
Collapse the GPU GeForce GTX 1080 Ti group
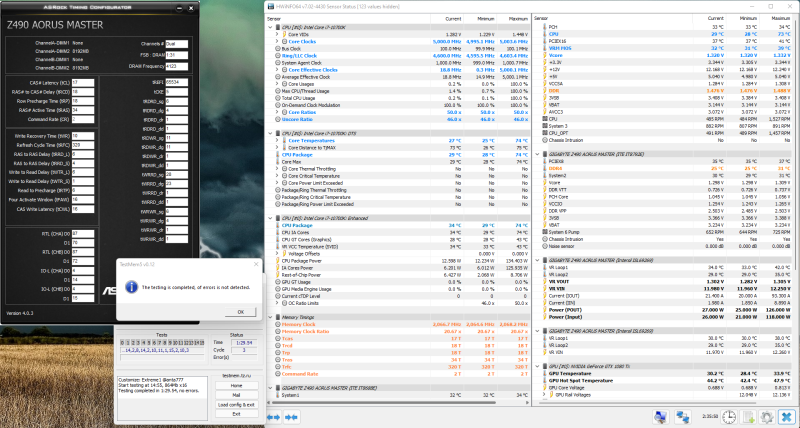coord(537,366)
